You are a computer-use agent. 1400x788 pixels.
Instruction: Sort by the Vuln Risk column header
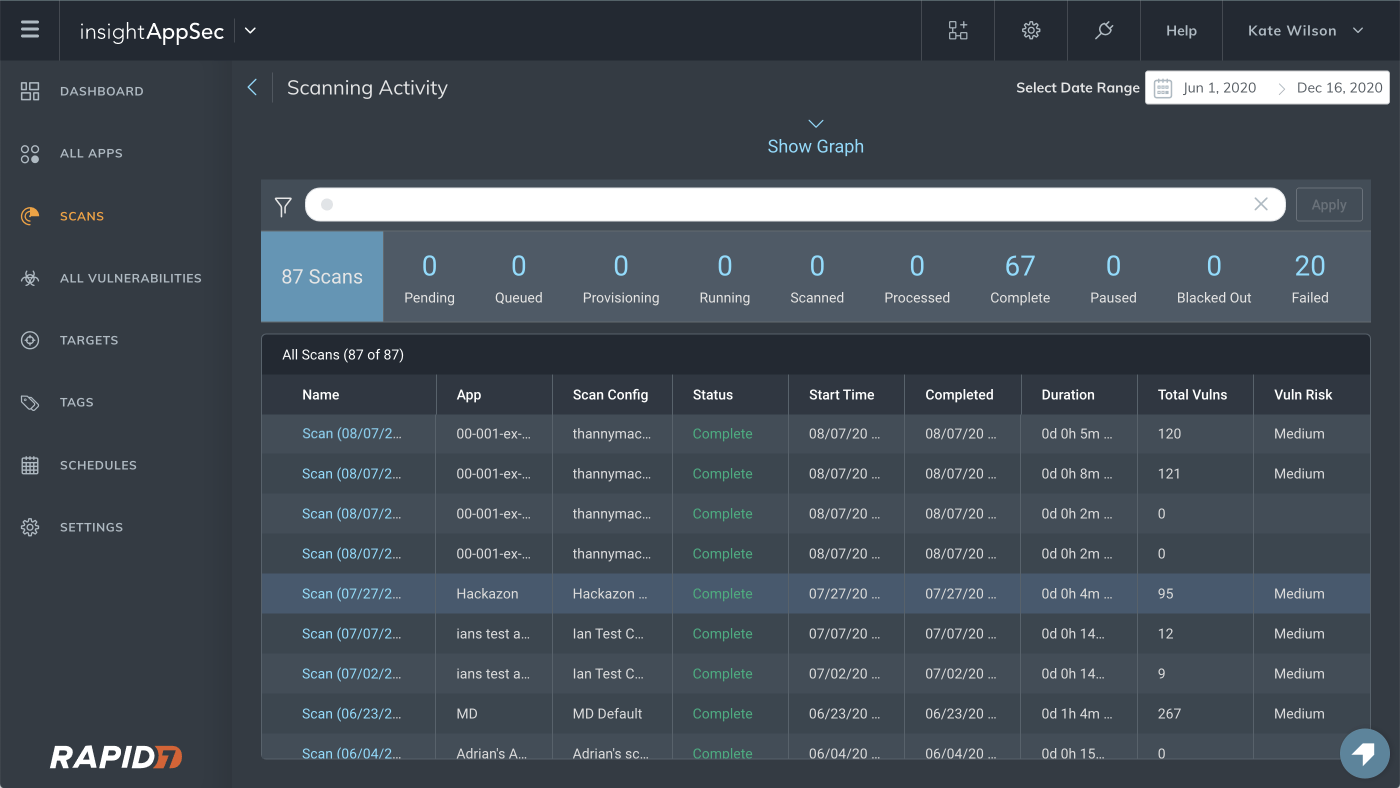coord(1303,395)
